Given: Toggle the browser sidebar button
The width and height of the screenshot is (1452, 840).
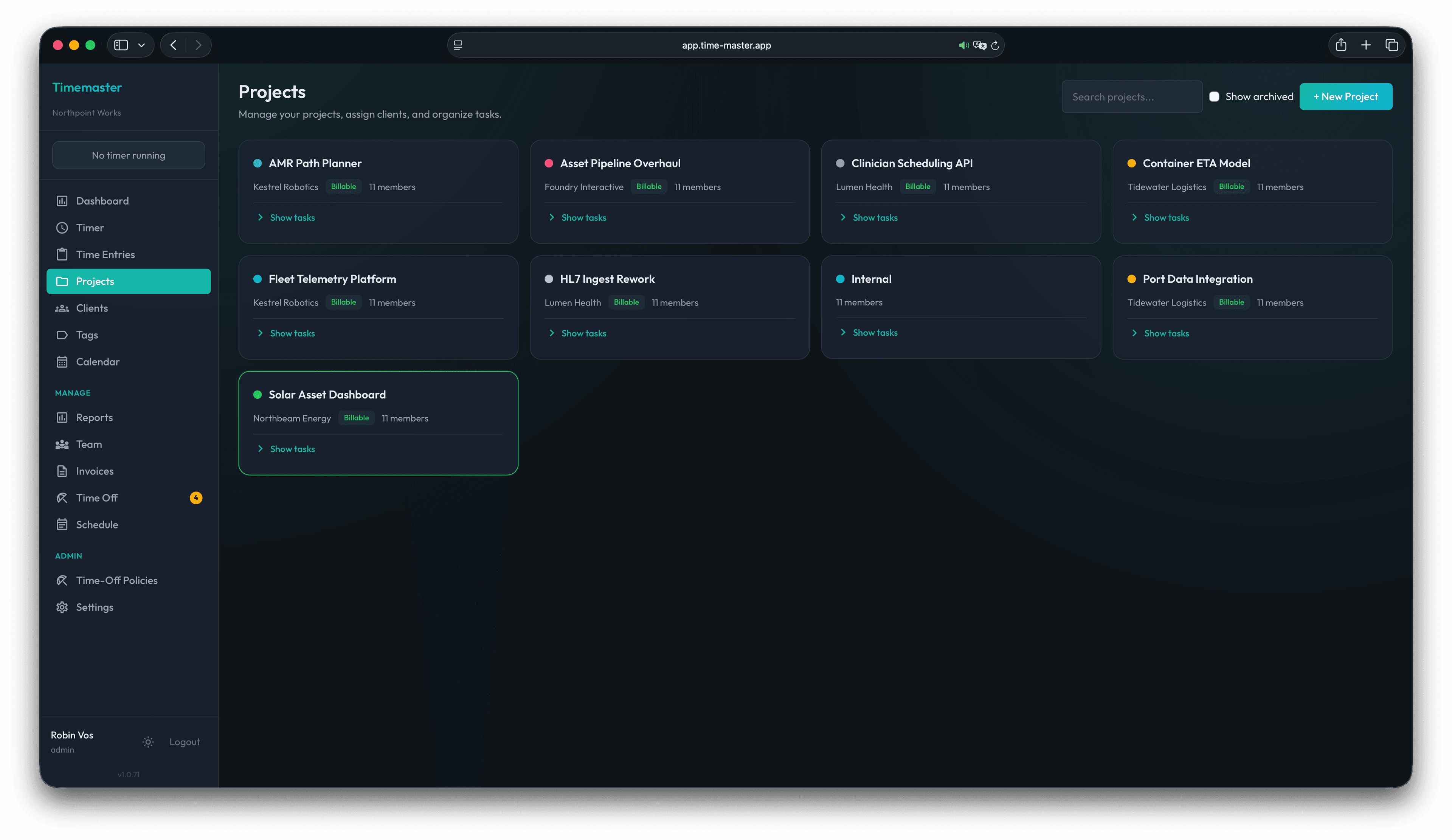Looking at the screenshot, I should (121, 45).
